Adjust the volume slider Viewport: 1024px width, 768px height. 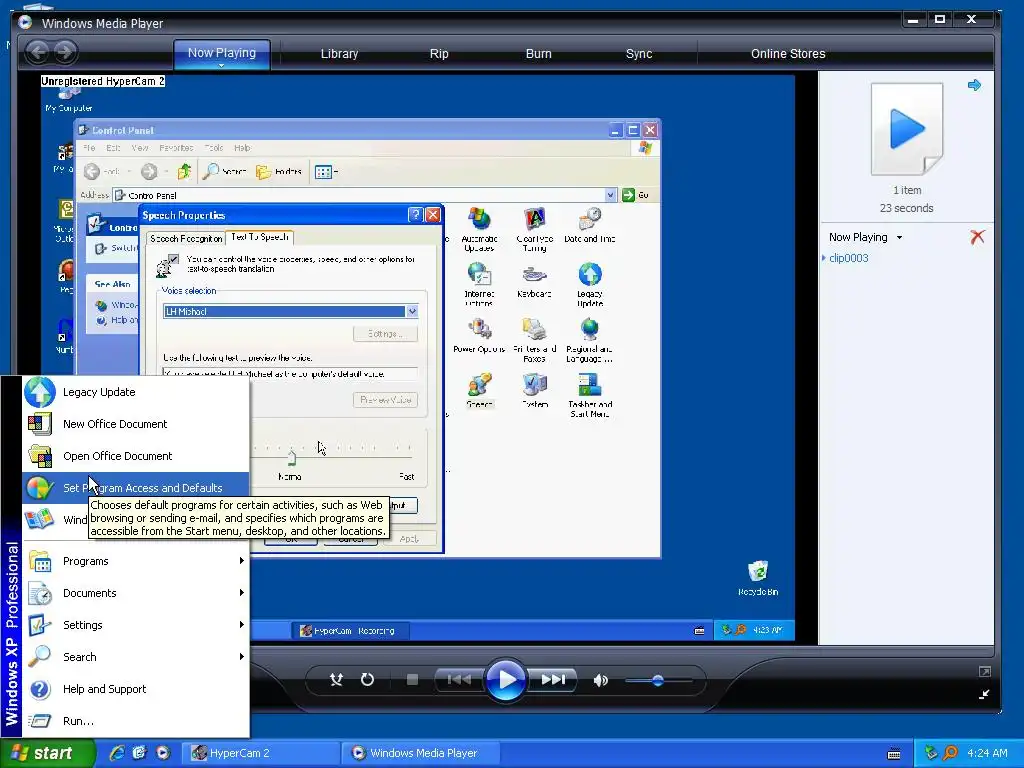(658, 680)
